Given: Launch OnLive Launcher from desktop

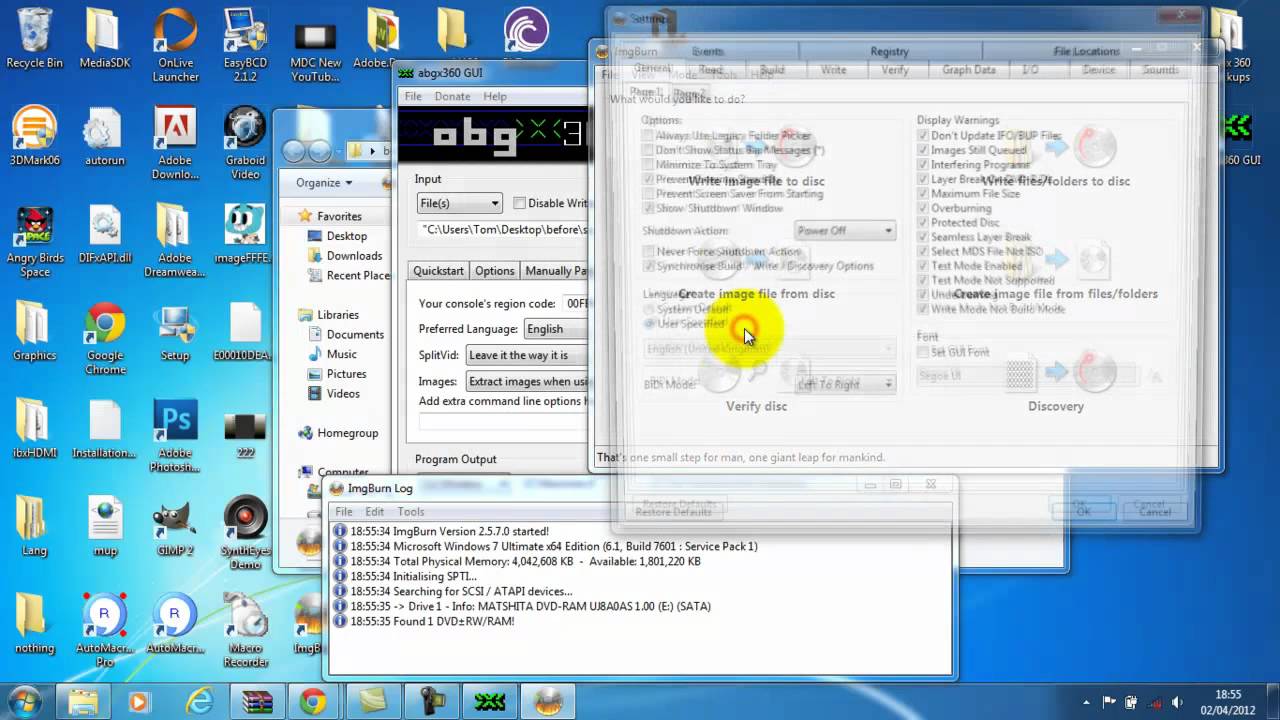Looking at the screenshot, I should pyautogui.click(x=175, y=45).
